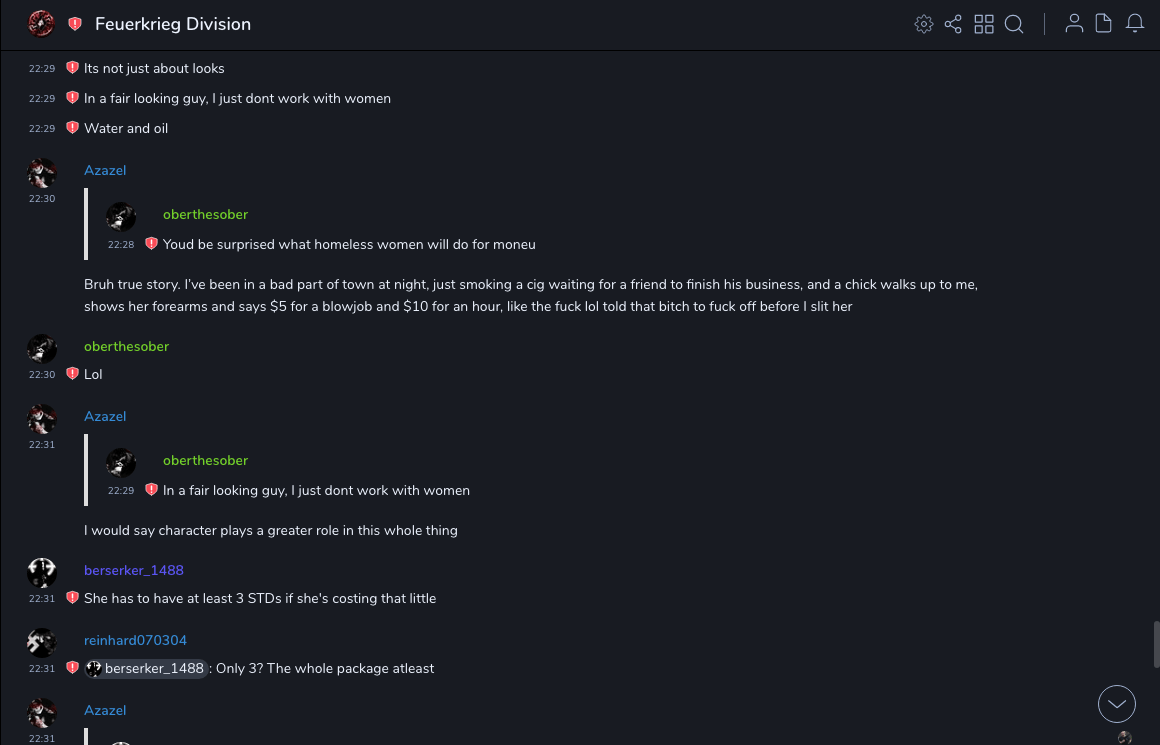The height and width of the screenshot is (745, 1160).
Task: Open oberthesober username above the "Lol" message
Action: [x=126, y=347]
